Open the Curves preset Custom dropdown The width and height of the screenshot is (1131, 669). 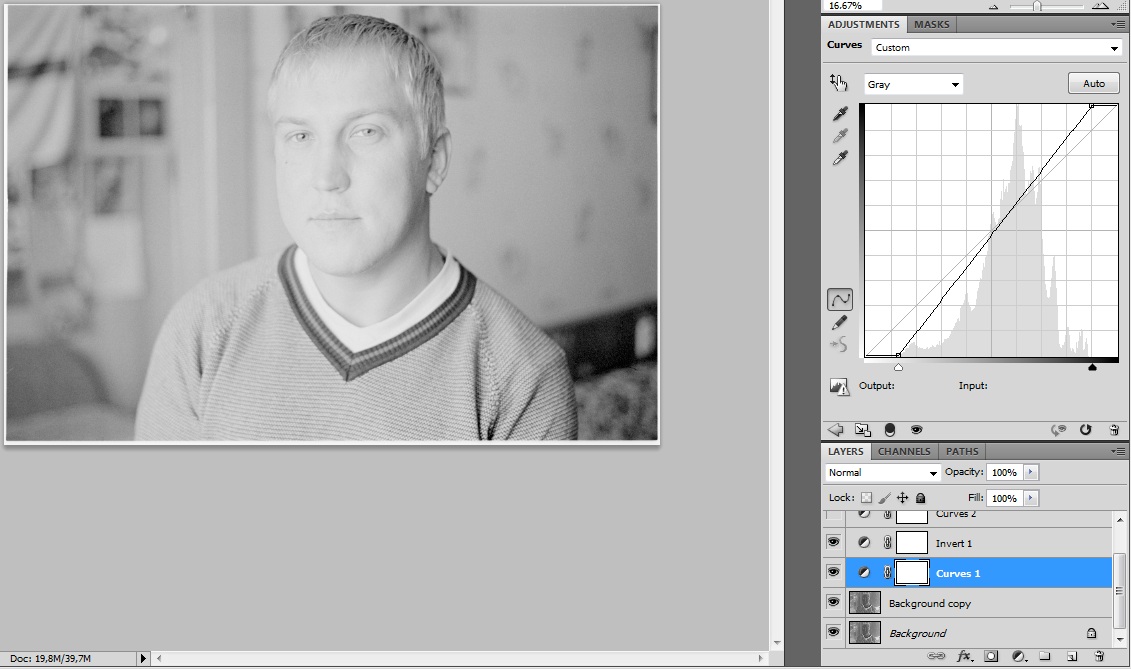point(996,48)
